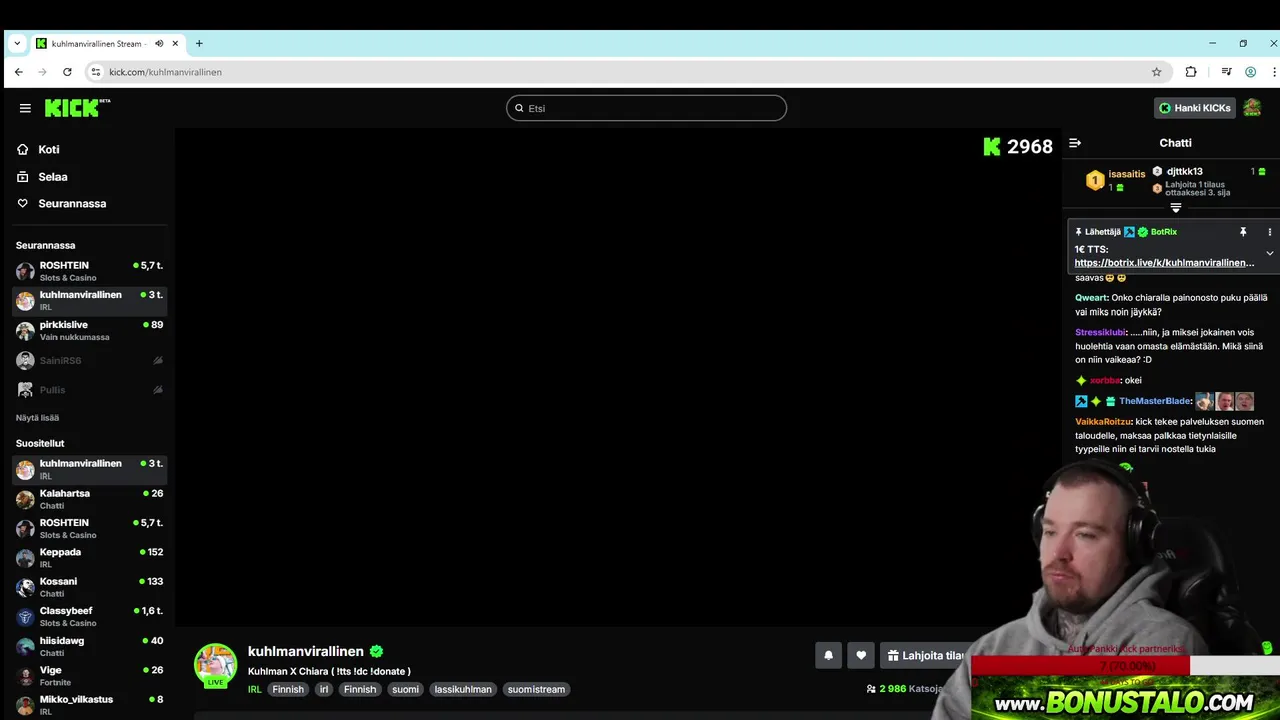Viewport: 1280px width, 720px height.
Task: Reload the browser page
Action: (x=67, y=72)
